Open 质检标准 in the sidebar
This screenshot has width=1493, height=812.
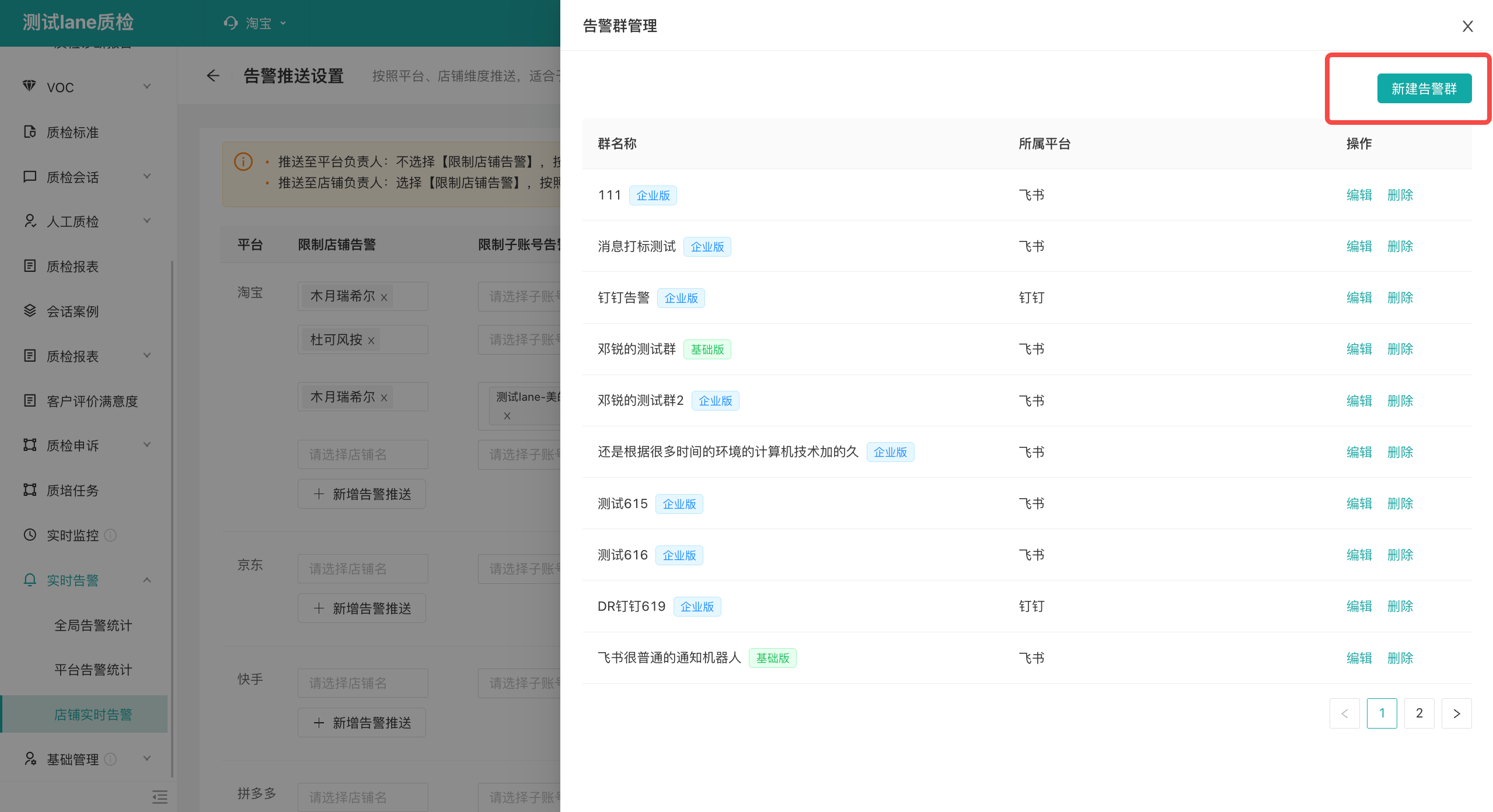(72, 132)
